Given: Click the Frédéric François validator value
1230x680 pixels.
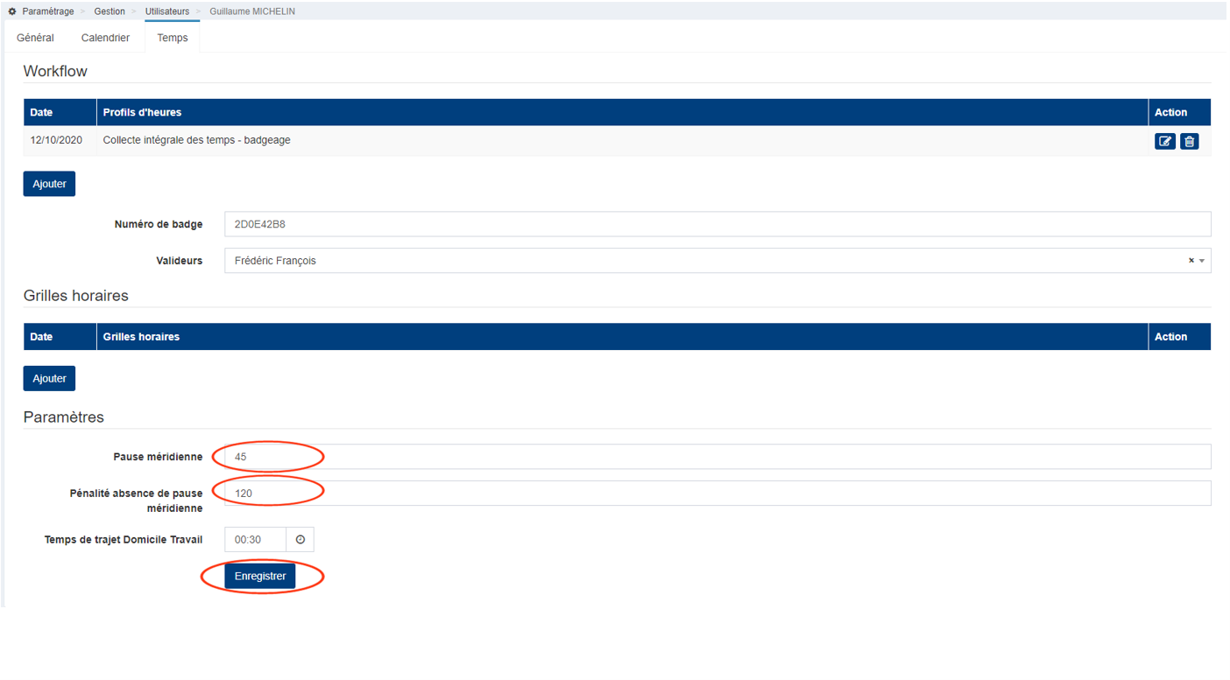Looking at the screenshot, I should pos(276,261).
